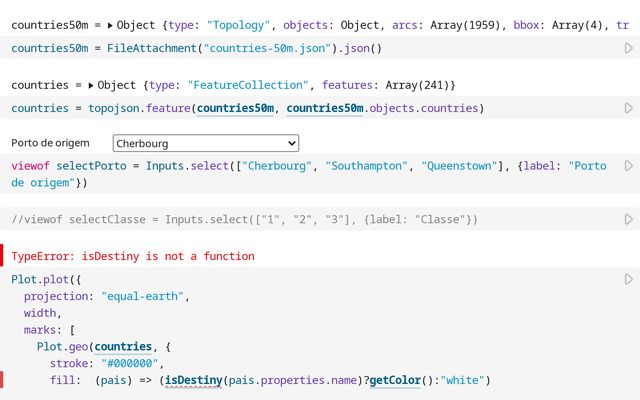Viewport: 640px width, 400px height.
Task: Run the commented selectClasse cell
Action: (x=628, y=219)
